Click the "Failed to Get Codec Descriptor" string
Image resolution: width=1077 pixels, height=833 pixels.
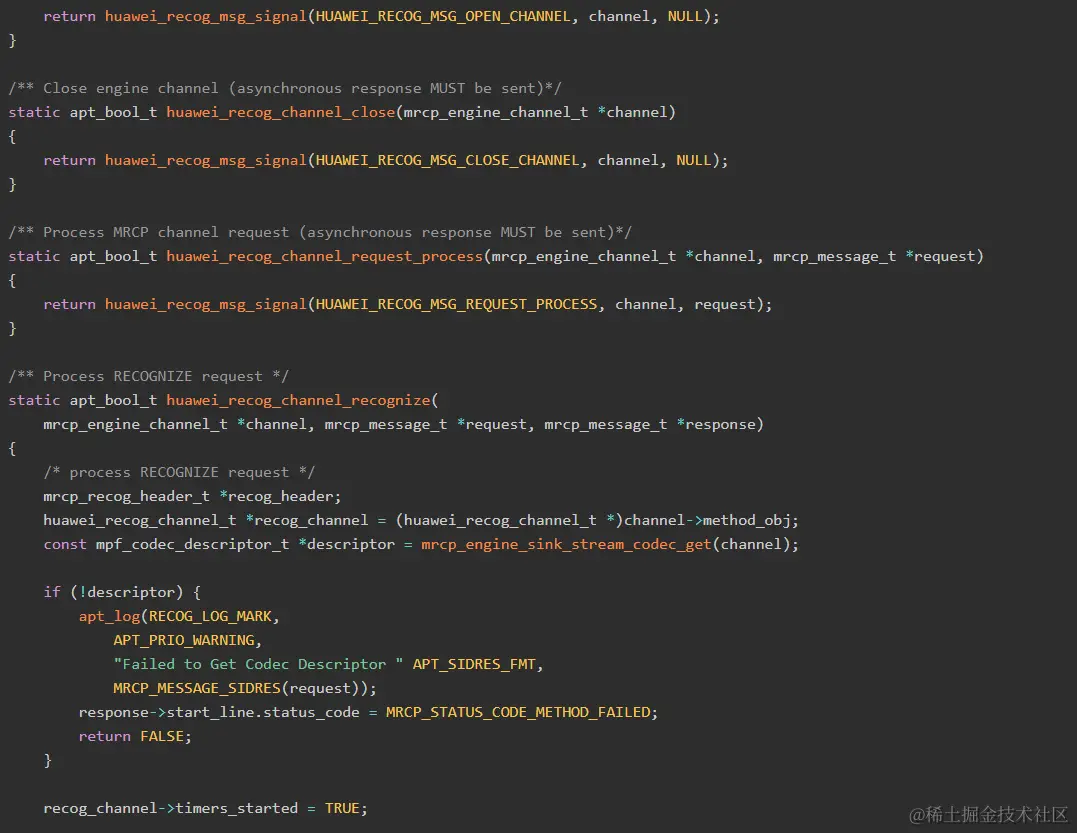pyautogui.click(x=258, y=664)
